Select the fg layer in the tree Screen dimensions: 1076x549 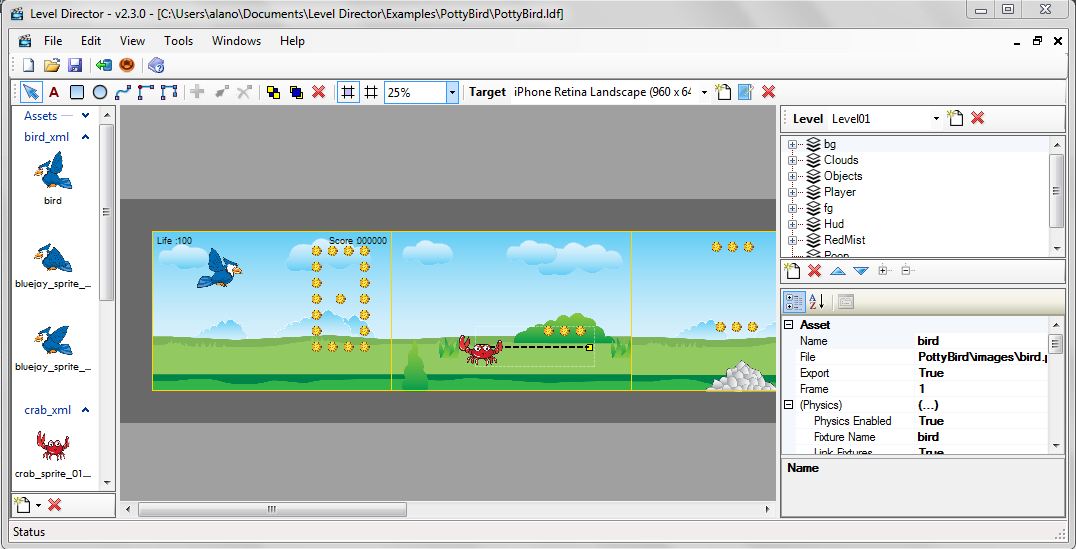click(x=828, y=208)
